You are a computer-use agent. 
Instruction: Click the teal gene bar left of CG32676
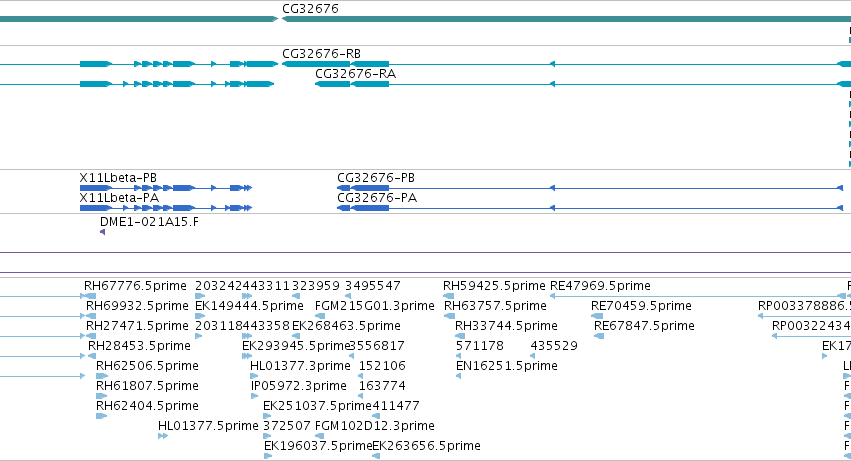[x=138, y=19]
